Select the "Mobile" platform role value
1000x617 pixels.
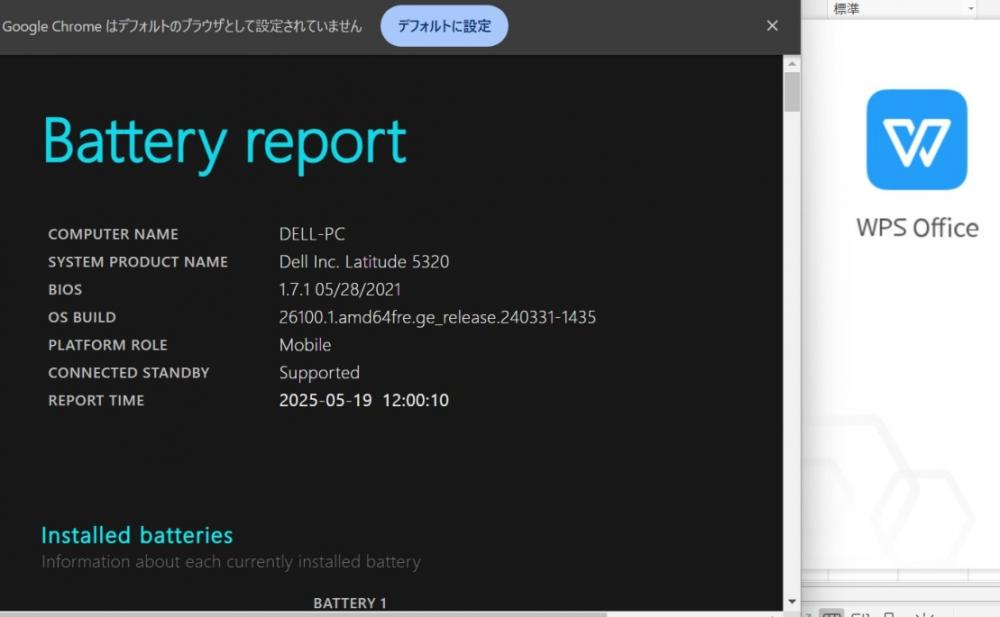305,345
